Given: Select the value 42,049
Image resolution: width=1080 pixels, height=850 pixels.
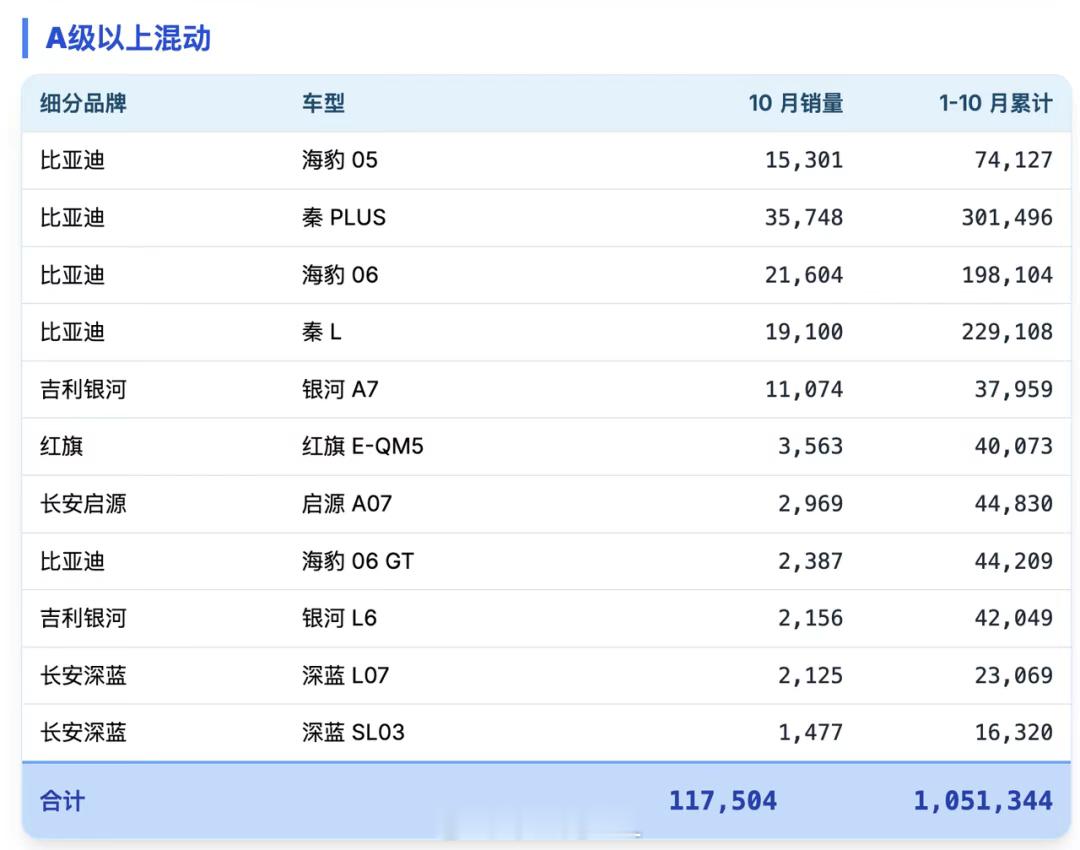Looking at the screenshot, I should coord(1013,618).
